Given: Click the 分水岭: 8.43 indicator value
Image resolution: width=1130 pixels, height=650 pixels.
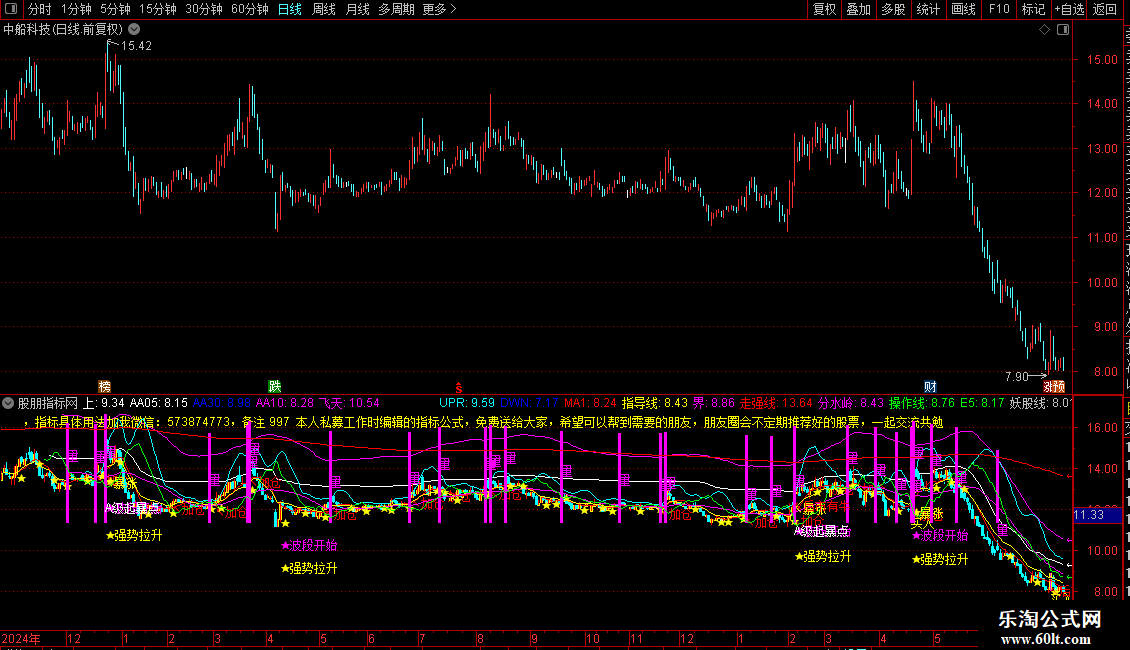Looking at the screenshot, I should click(850, 404).
